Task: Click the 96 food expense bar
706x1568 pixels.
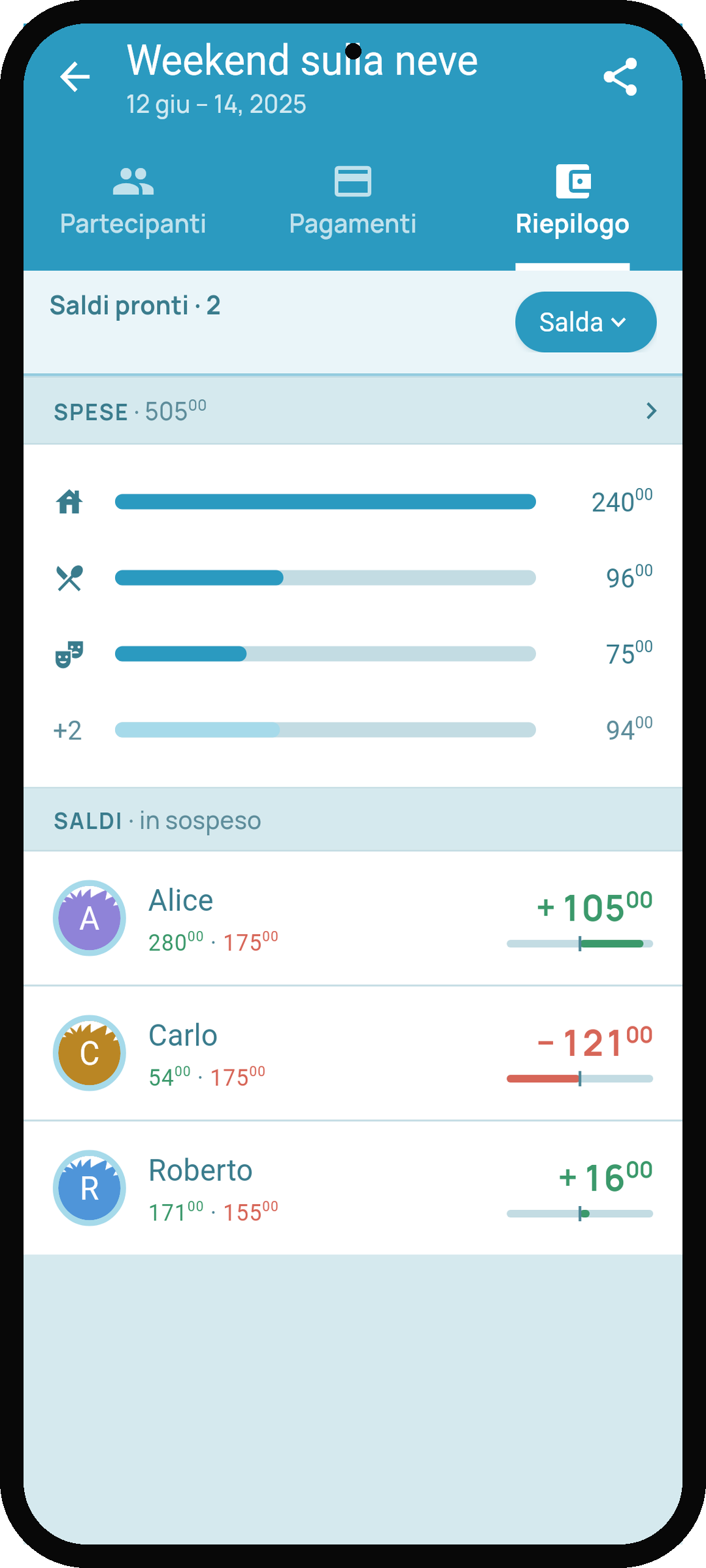Action: [x=326, y=578]
